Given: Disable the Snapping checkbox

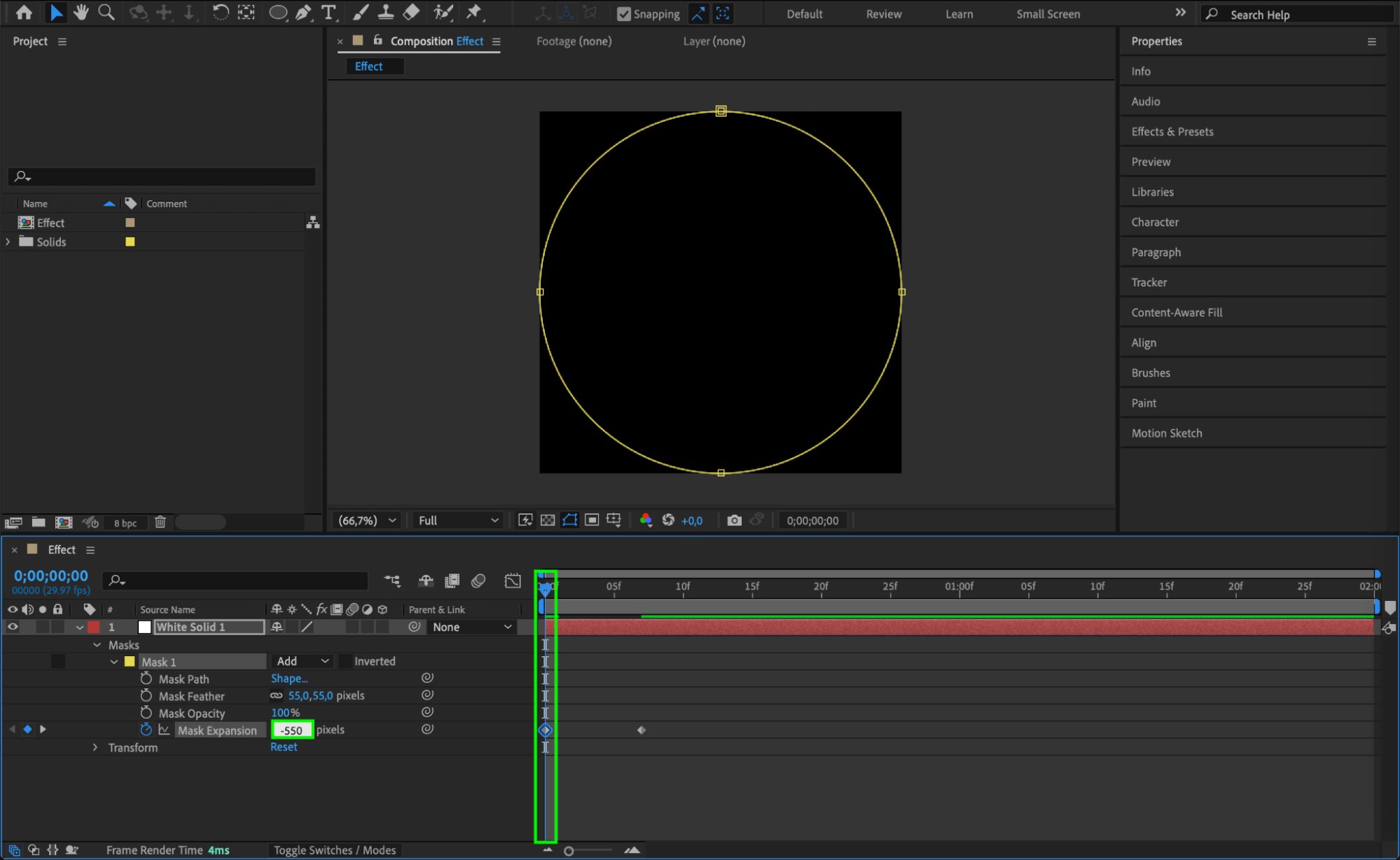Looking at the screenshot, I should pyautogui.click(x=623, y=14).
